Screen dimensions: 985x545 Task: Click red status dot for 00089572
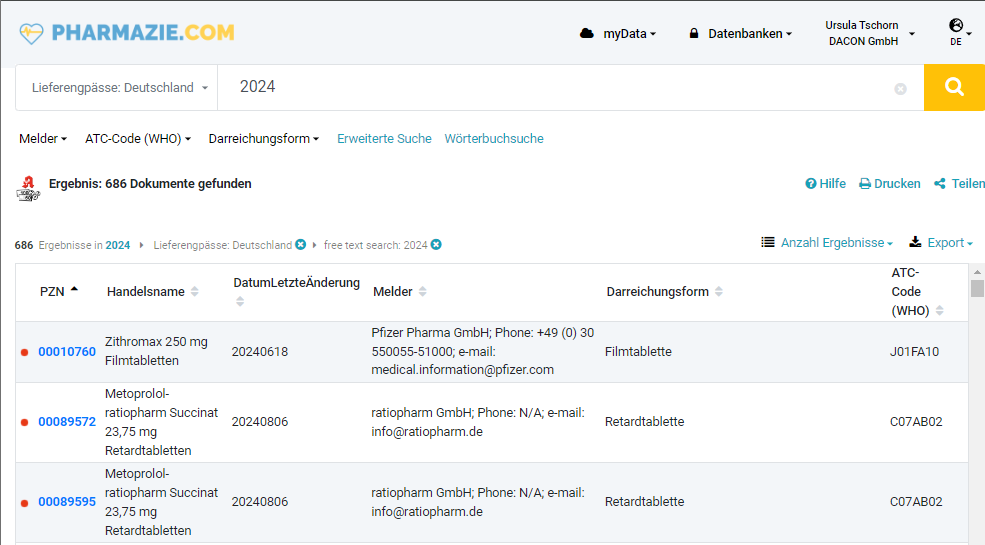pos(24,423)
